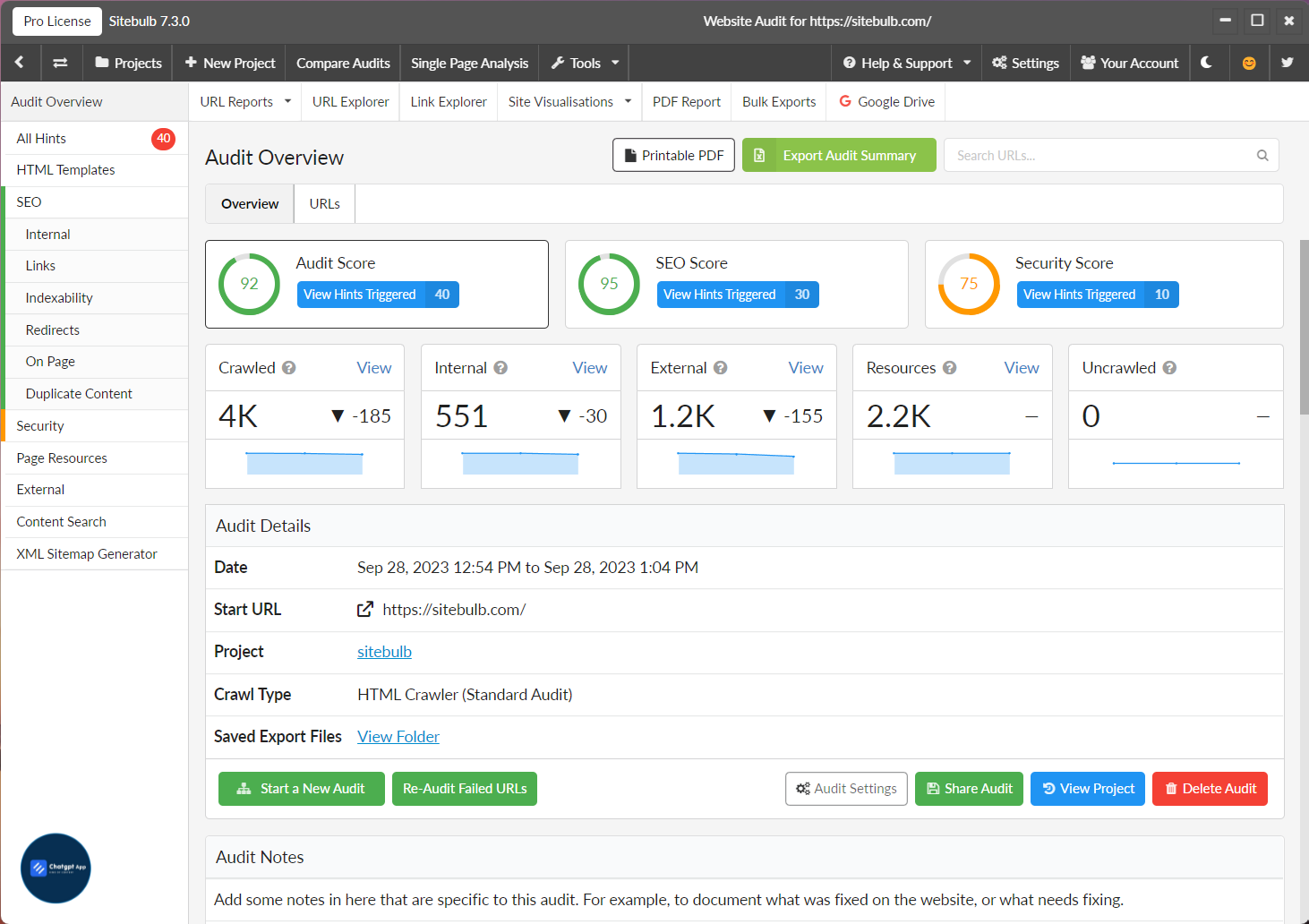The height and width of the screenshot is (924, 1309).
Task: Click View link on External card
Action: pos(805,367)
